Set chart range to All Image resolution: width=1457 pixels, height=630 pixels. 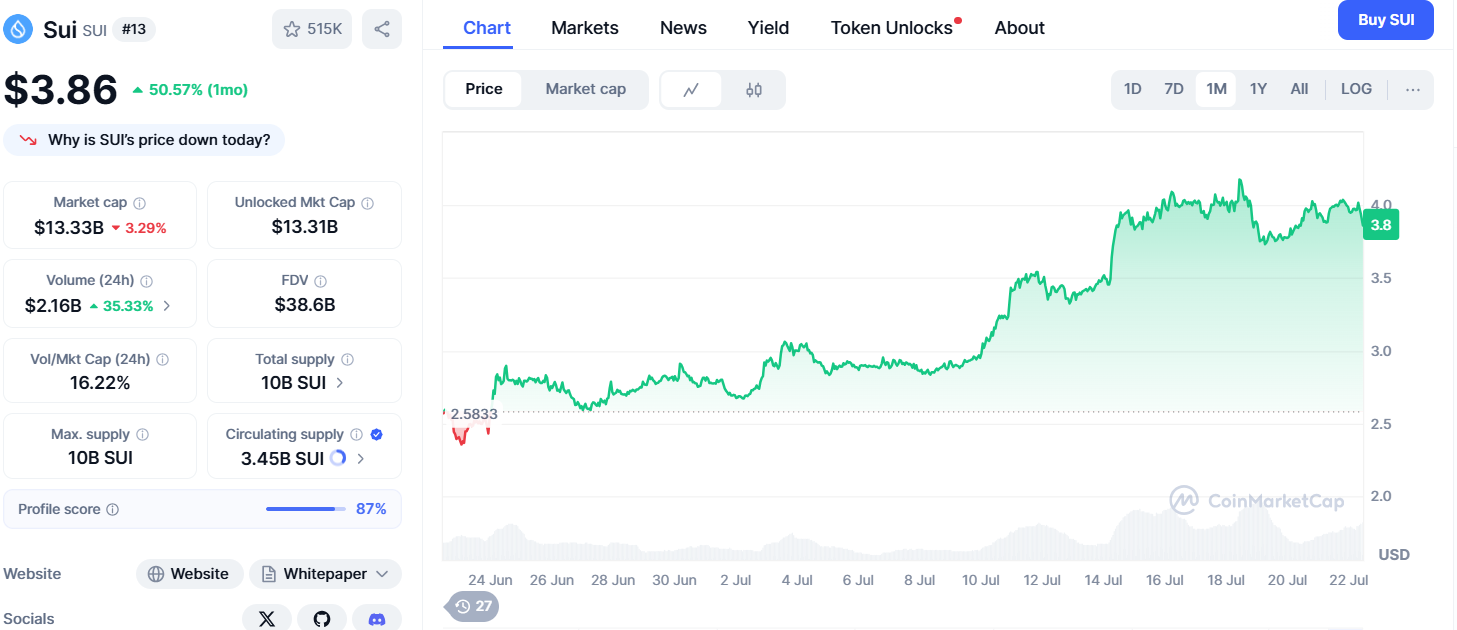[1299, 89]
